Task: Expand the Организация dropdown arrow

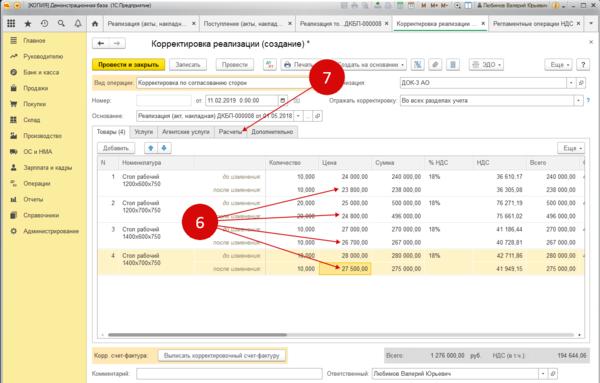Action: click(x=571, y=83)
